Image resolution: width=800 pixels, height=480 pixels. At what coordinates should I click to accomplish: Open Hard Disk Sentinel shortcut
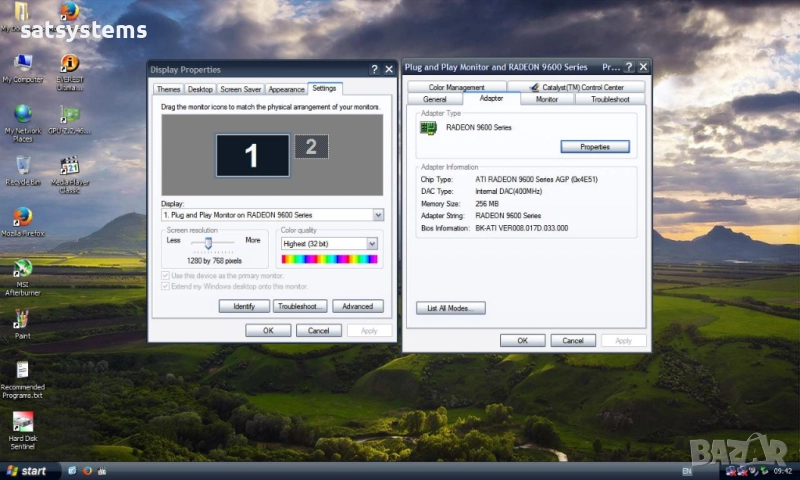point(22,424)
